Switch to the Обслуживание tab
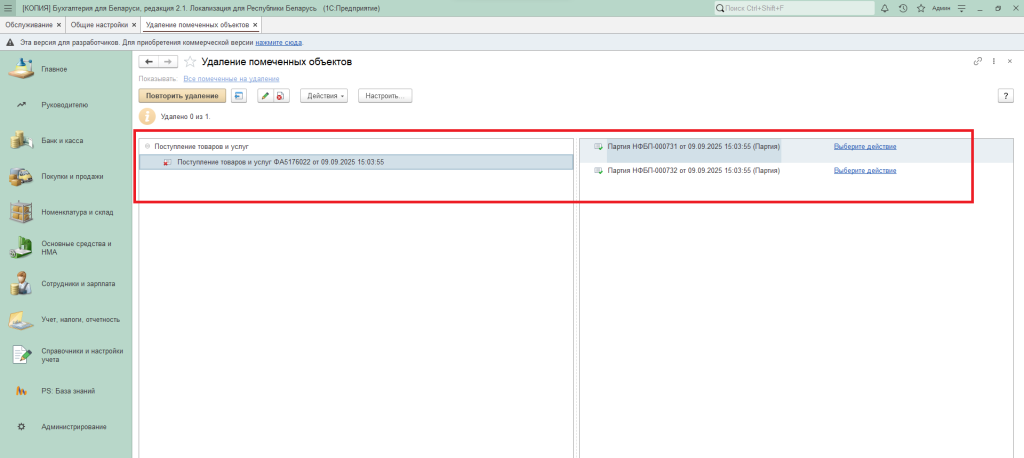The width and height of the screenshot is (1024, 458). point(29,24)
